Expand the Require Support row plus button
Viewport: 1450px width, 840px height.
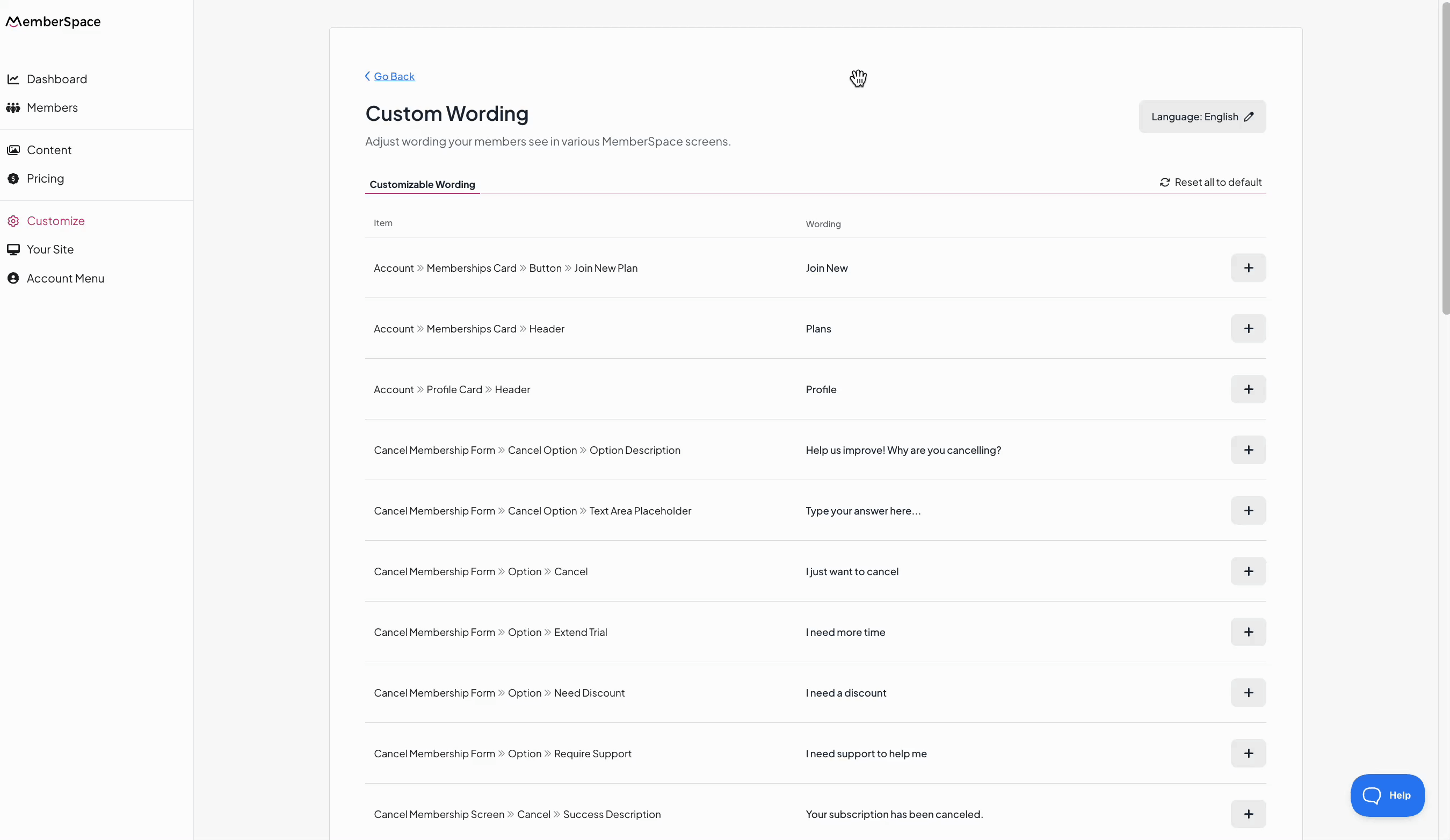click(1248, 753)
